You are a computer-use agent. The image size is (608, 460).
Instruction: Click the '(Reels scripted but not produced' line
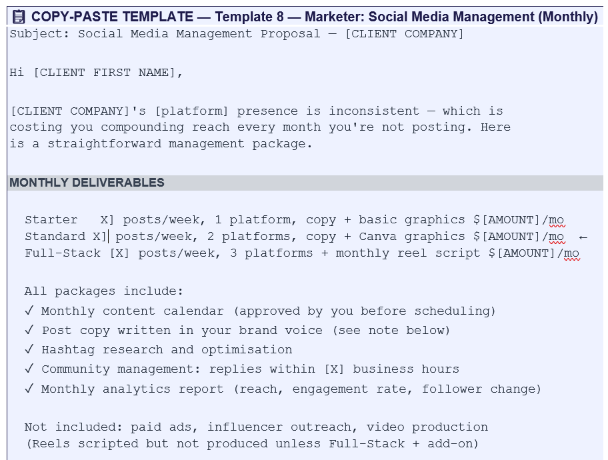point(252,444)
